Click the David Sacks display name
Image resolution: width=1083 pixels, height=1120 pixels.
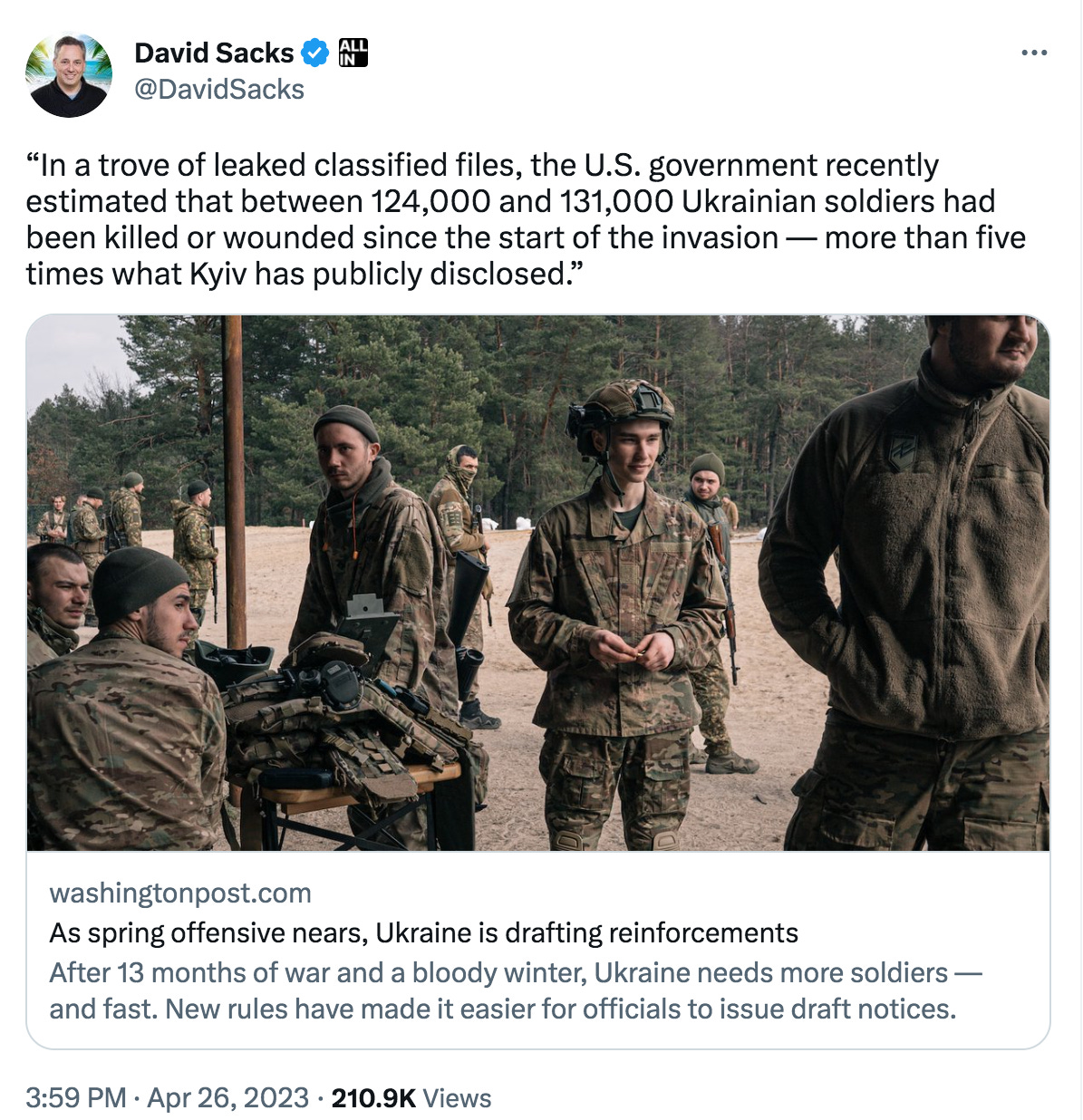pyautogui.click(x=214, y=53)
